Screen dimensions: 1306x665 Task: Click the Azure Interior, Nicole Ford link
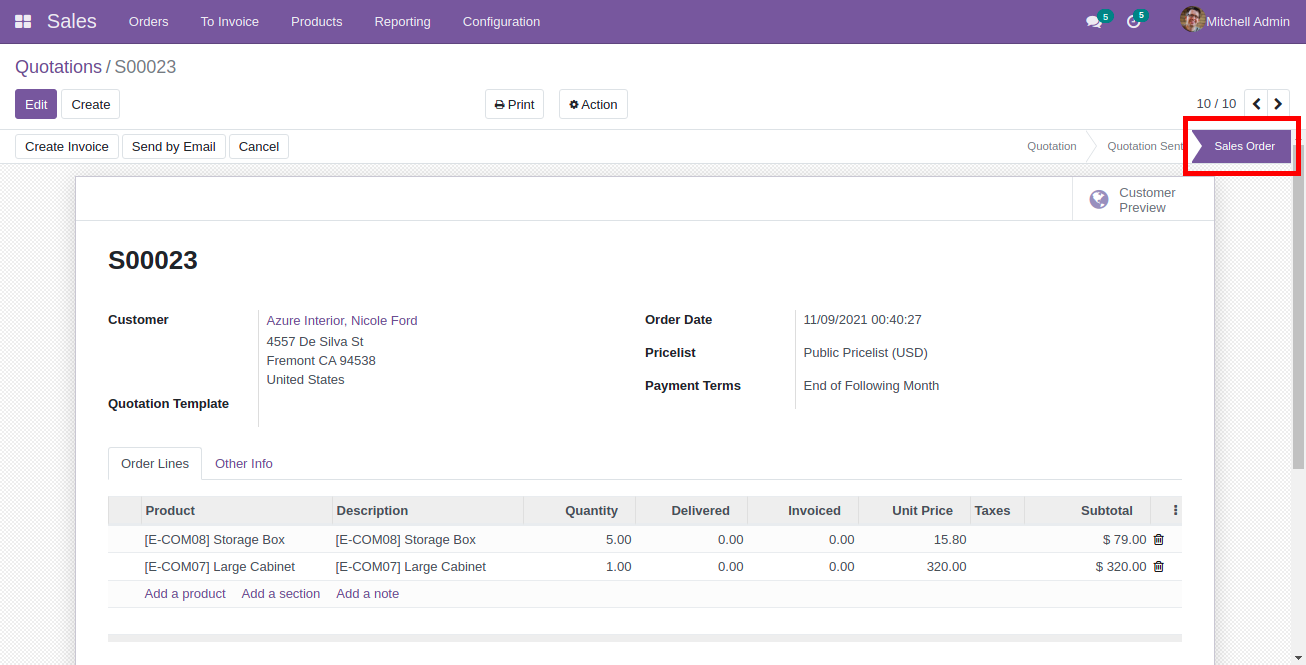tap(341, 321)
